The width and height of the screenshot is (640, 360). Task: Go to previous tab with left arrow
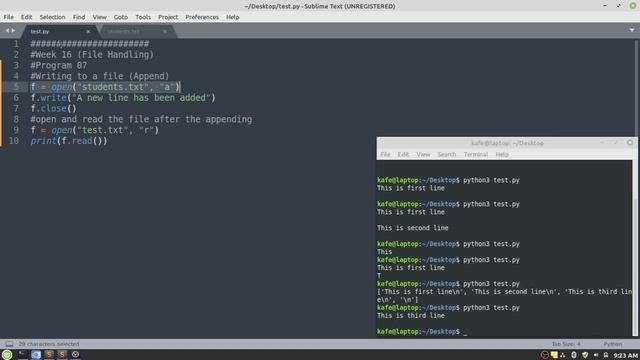(x=7, y=31)
